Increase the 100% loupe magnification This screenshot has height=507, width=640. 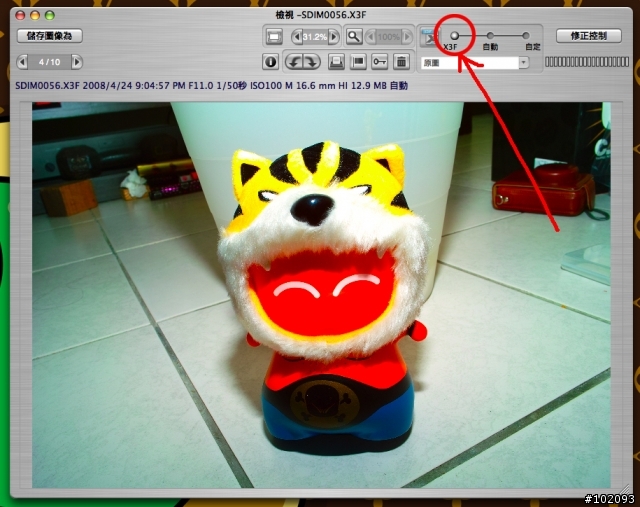407,37
